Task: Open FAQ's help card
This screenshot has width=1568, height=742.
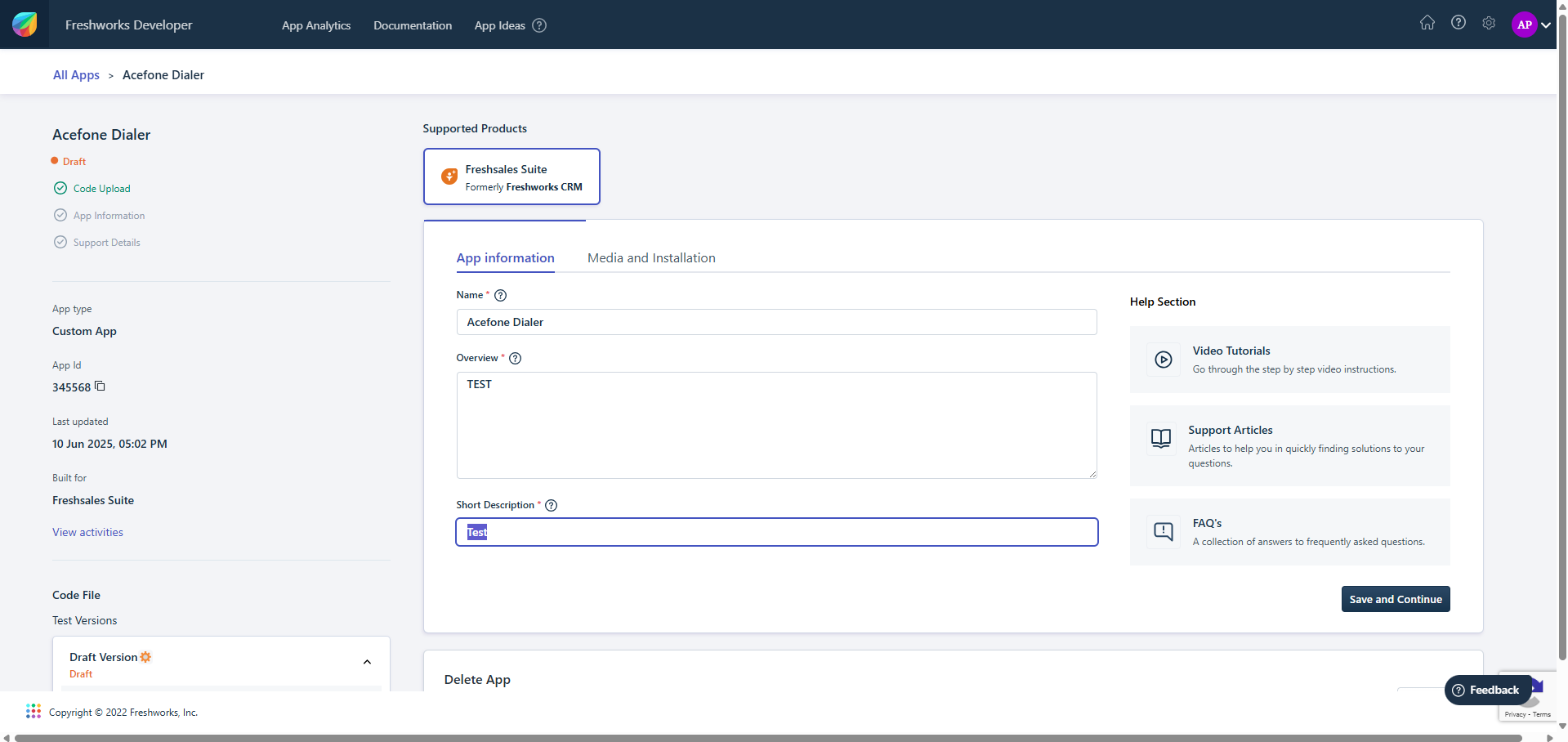Action: (1290, 532)
